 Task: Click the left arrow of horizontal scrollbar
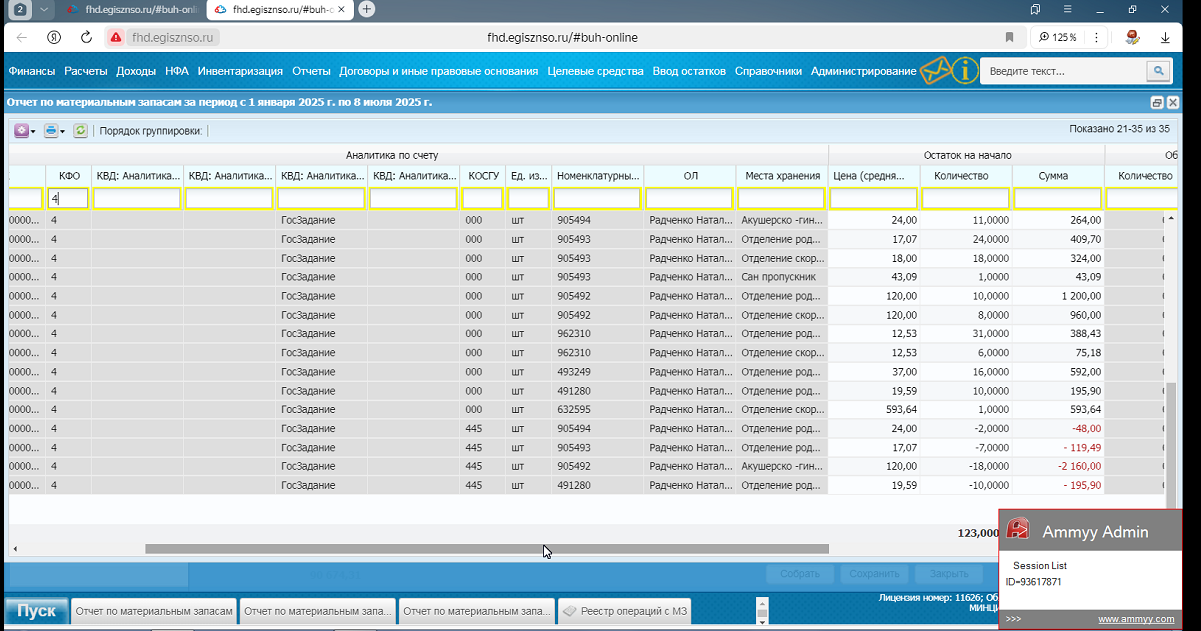(x=14, y=548)
